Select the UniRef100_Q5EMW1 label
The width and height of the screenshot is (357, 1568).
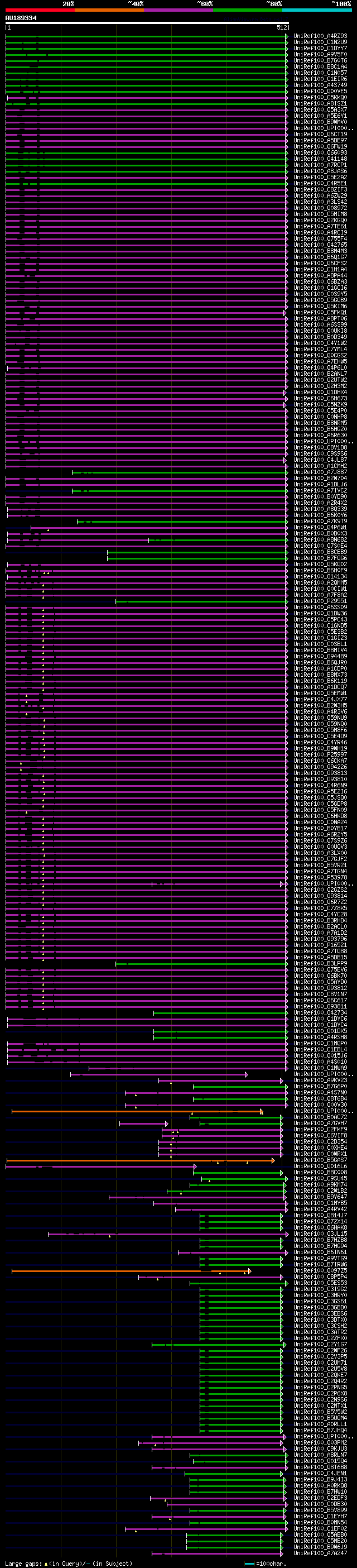[x=321, y=694]
